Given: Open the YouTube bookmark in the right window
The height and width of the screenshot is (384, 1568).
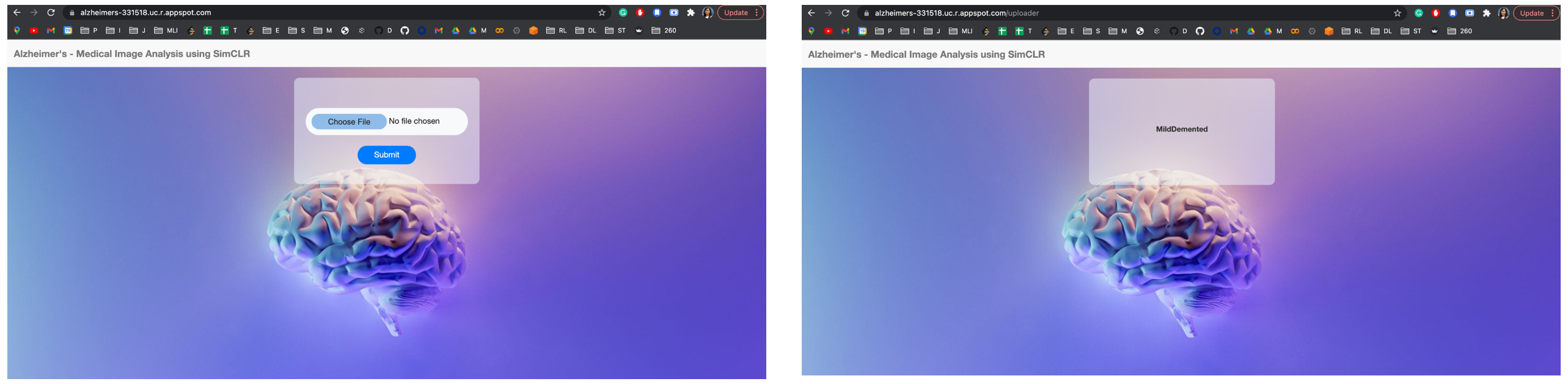Looking at the screenshot, I should 829,31.
